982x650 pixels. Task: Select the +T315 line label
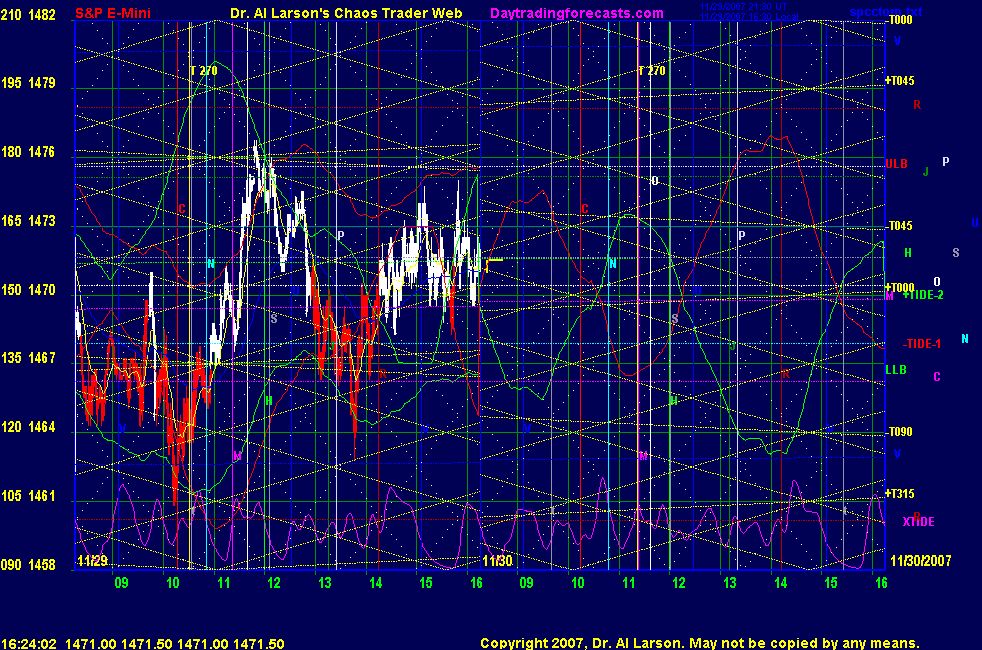tap(900, 493)
